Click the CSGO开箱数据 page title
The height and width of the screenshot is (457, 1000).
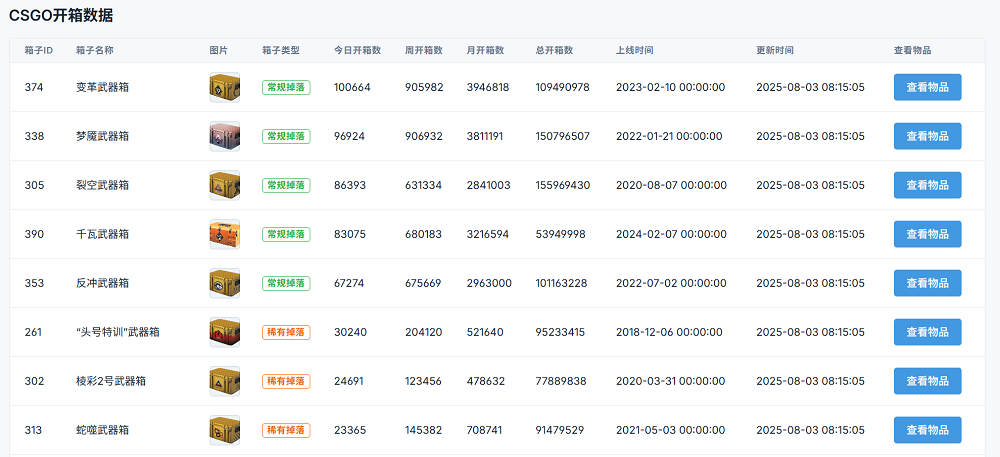[x=61, y=16]
